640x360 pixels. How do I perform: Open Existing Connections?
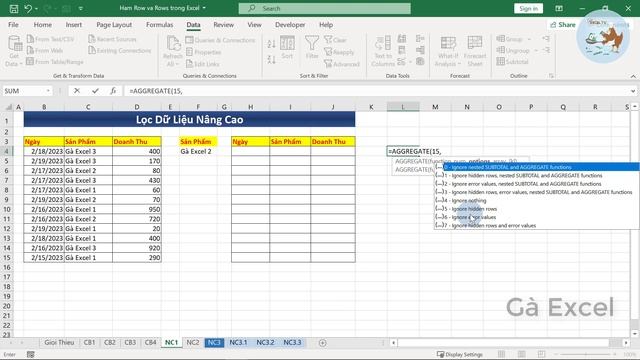120,50
